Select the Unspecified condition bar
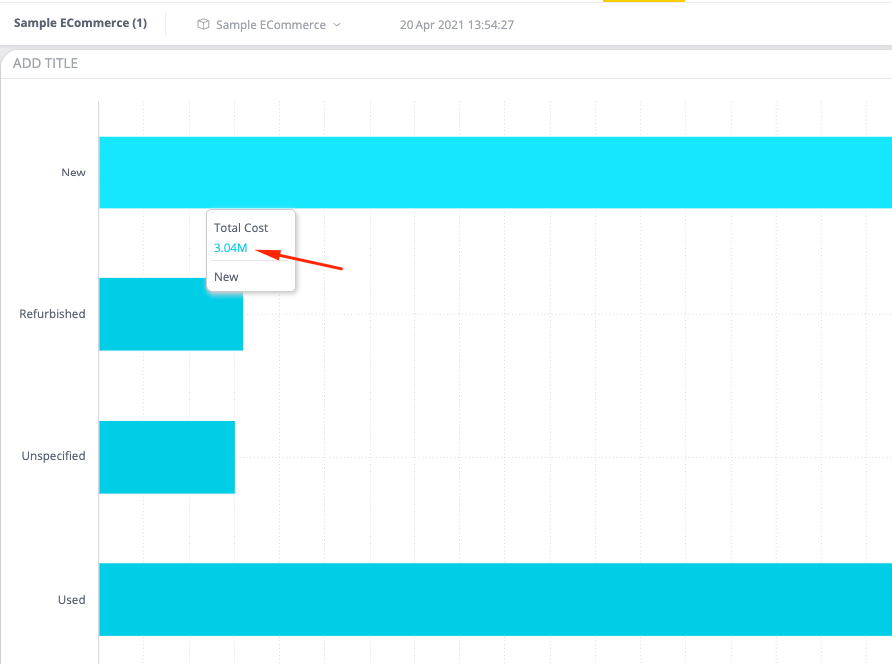 (x=166, y=457)
